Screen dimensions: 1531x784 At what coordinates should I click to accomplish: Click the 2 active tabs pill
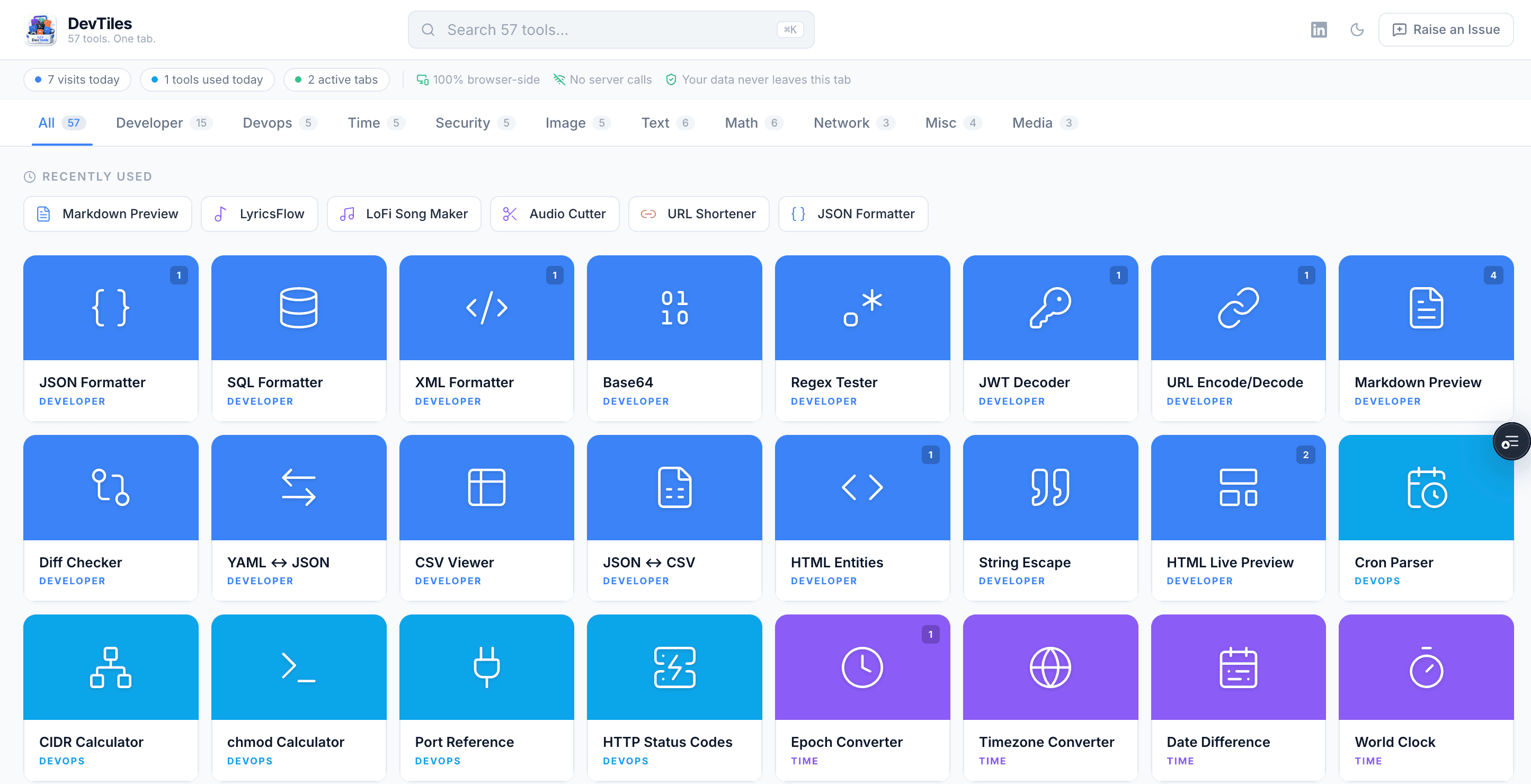336,79
